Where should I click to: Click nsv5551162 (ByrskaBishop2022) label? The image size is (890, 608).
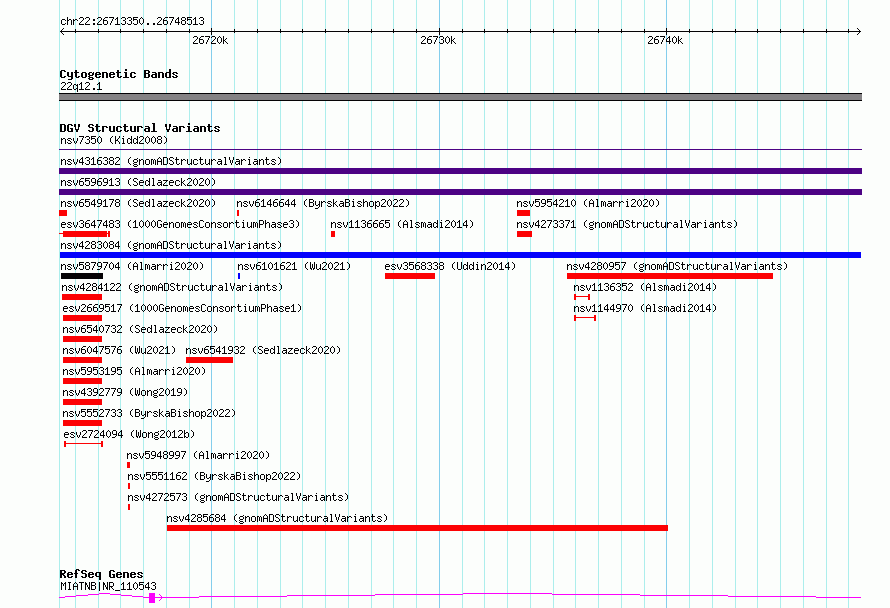coord(214,476)
